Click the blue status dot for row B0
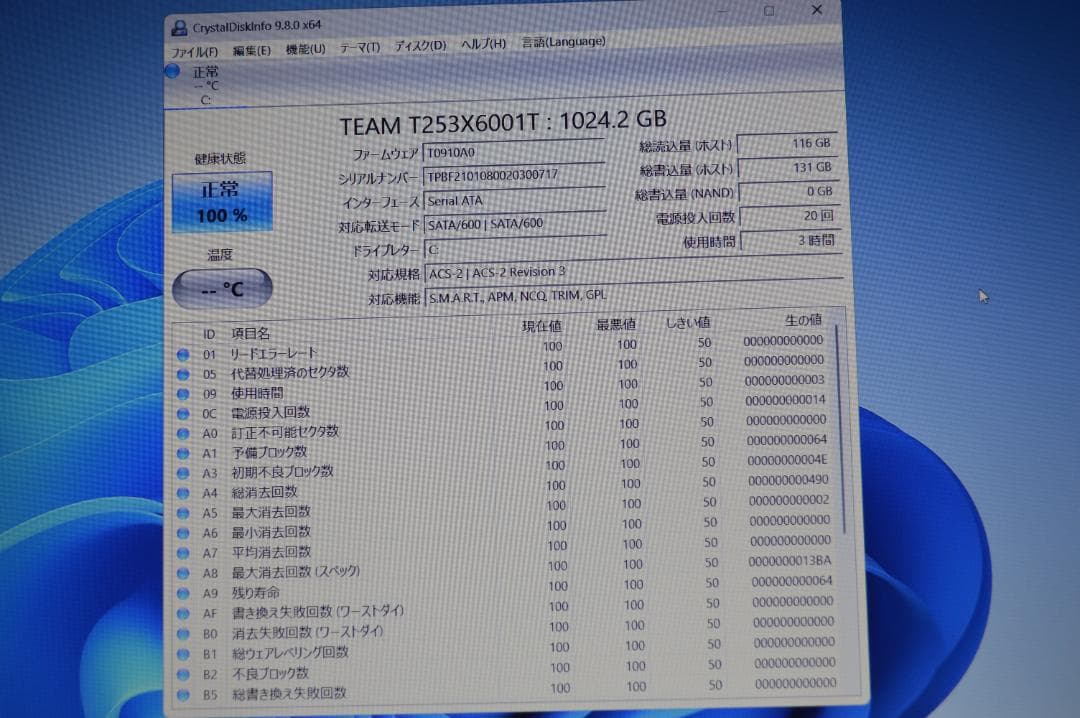Image resolution: width=1080 pixels, height=718 pixels. click(183, 634)
